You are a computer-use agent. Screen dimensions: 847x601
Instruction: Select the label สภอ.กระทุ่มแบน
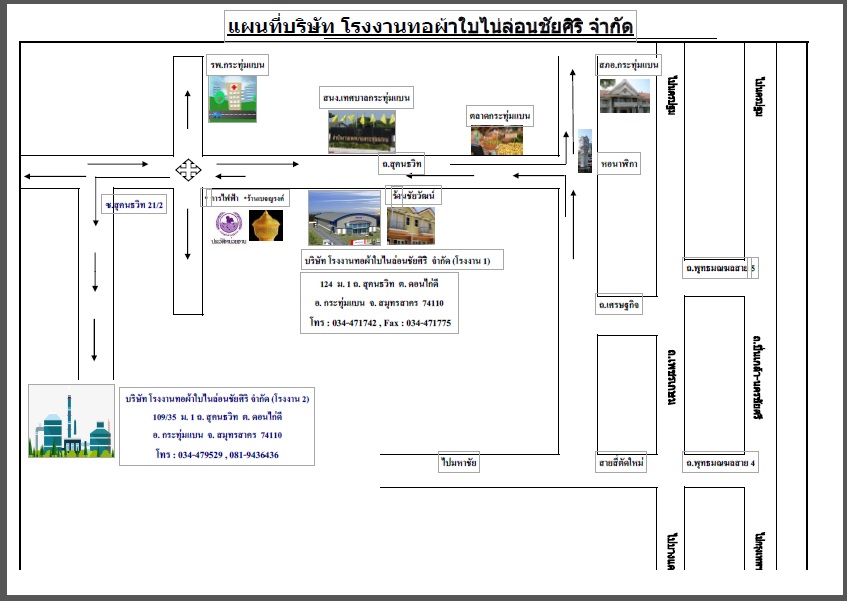pyautogui.click(x=629, y=65)
